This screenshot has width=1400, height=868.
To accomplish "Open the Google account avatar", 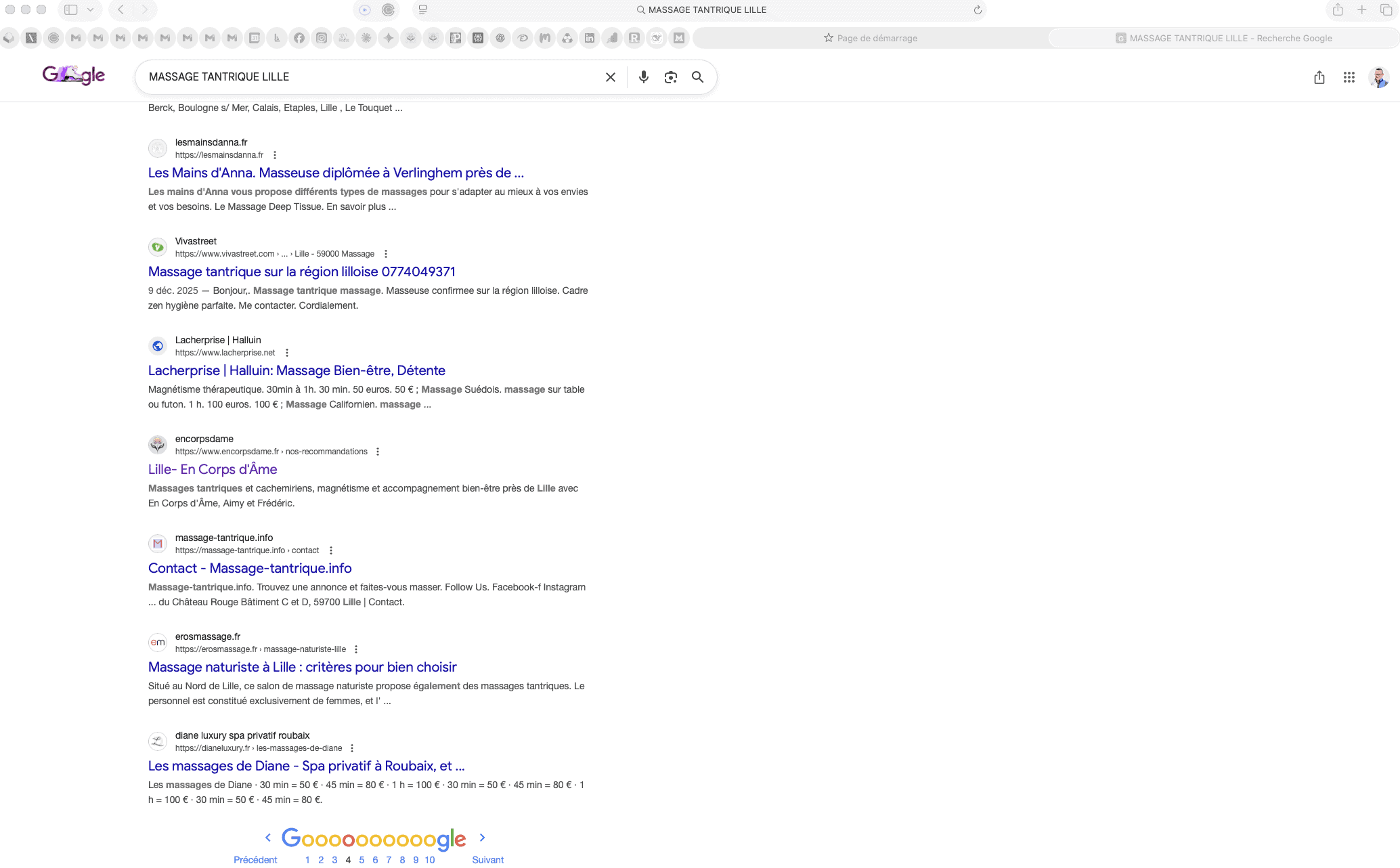I will point(1379,77).
